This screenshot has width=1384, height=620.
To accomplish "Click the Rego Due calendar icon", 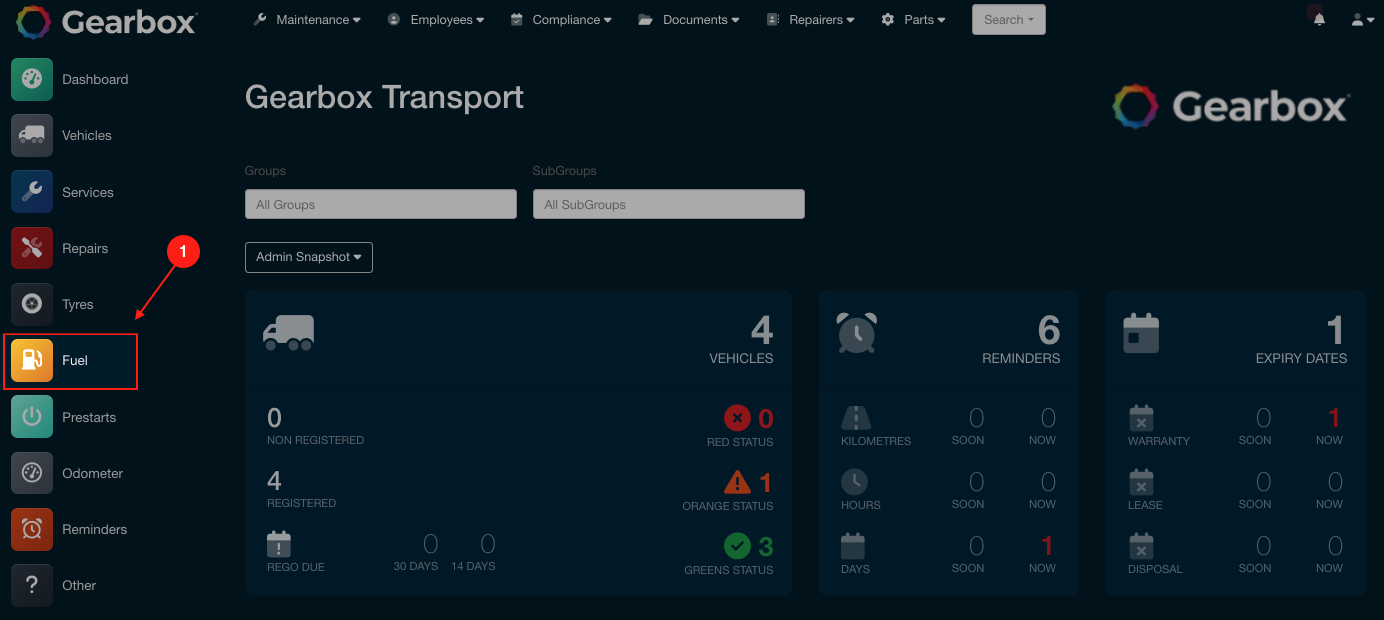I will point(279,544).
